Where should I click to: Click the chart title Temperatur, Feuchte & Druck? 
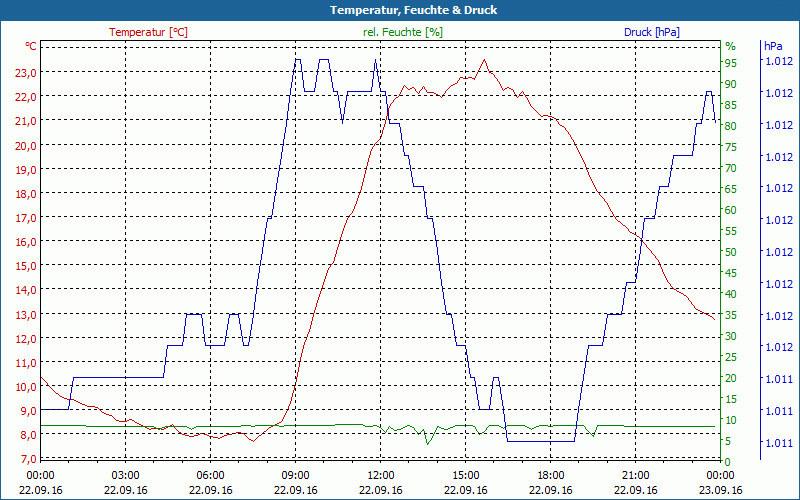pyautogui.click(x=413, y=10)
